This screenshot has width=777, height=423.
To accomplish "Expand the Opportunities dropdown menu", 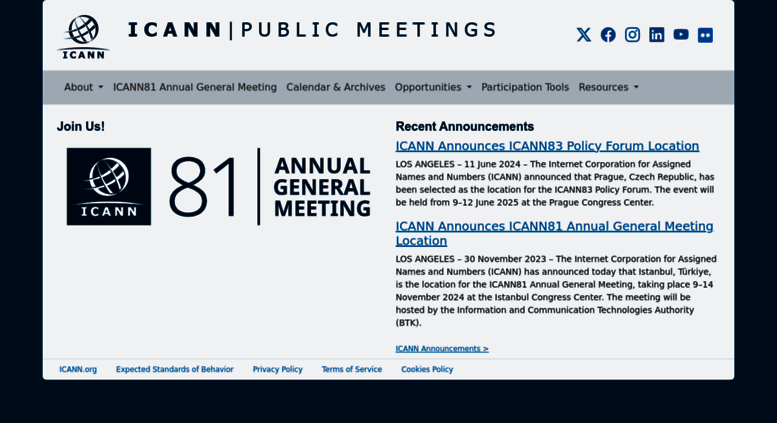I will (x=433, y=87).
